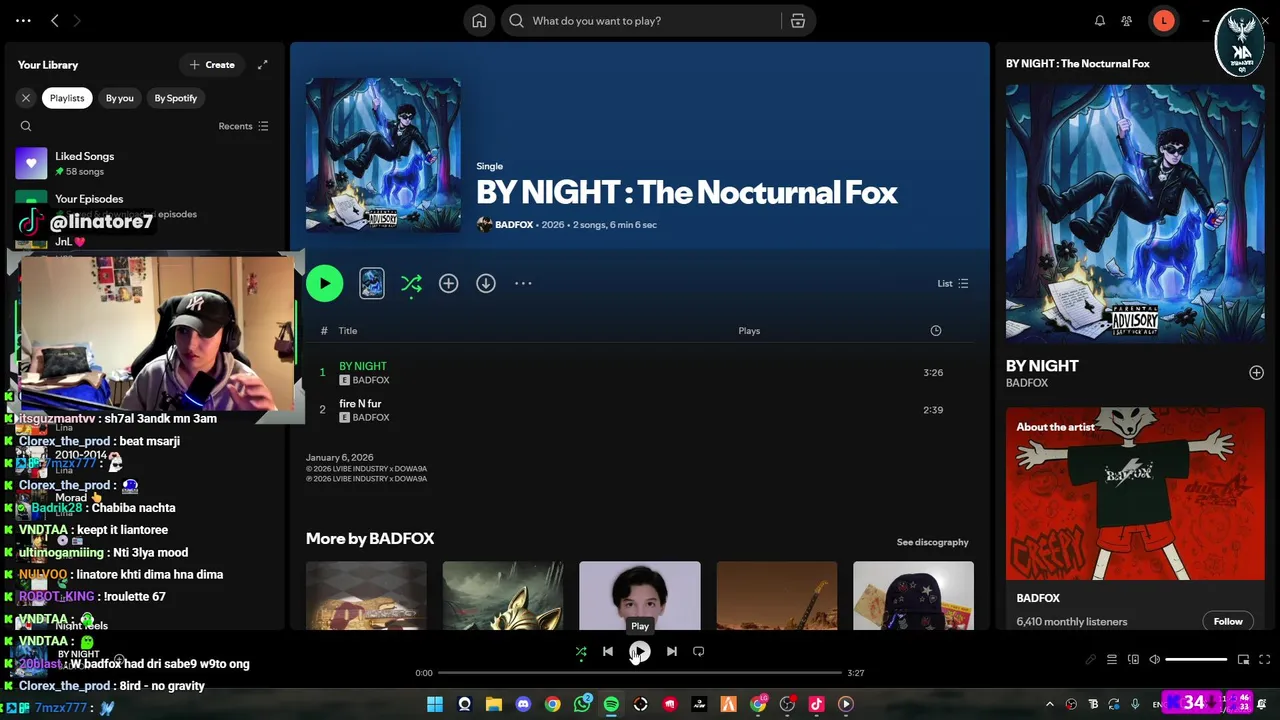Toggle shuffle for this single
The width and height of the screenshot is (1280, 720).
point(411,284)
